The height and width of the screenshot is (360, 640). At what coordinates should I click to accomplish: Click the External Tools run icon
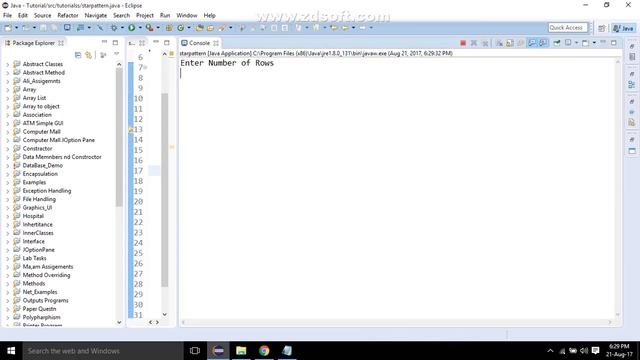pyautogui.click(x=149, y=28)
